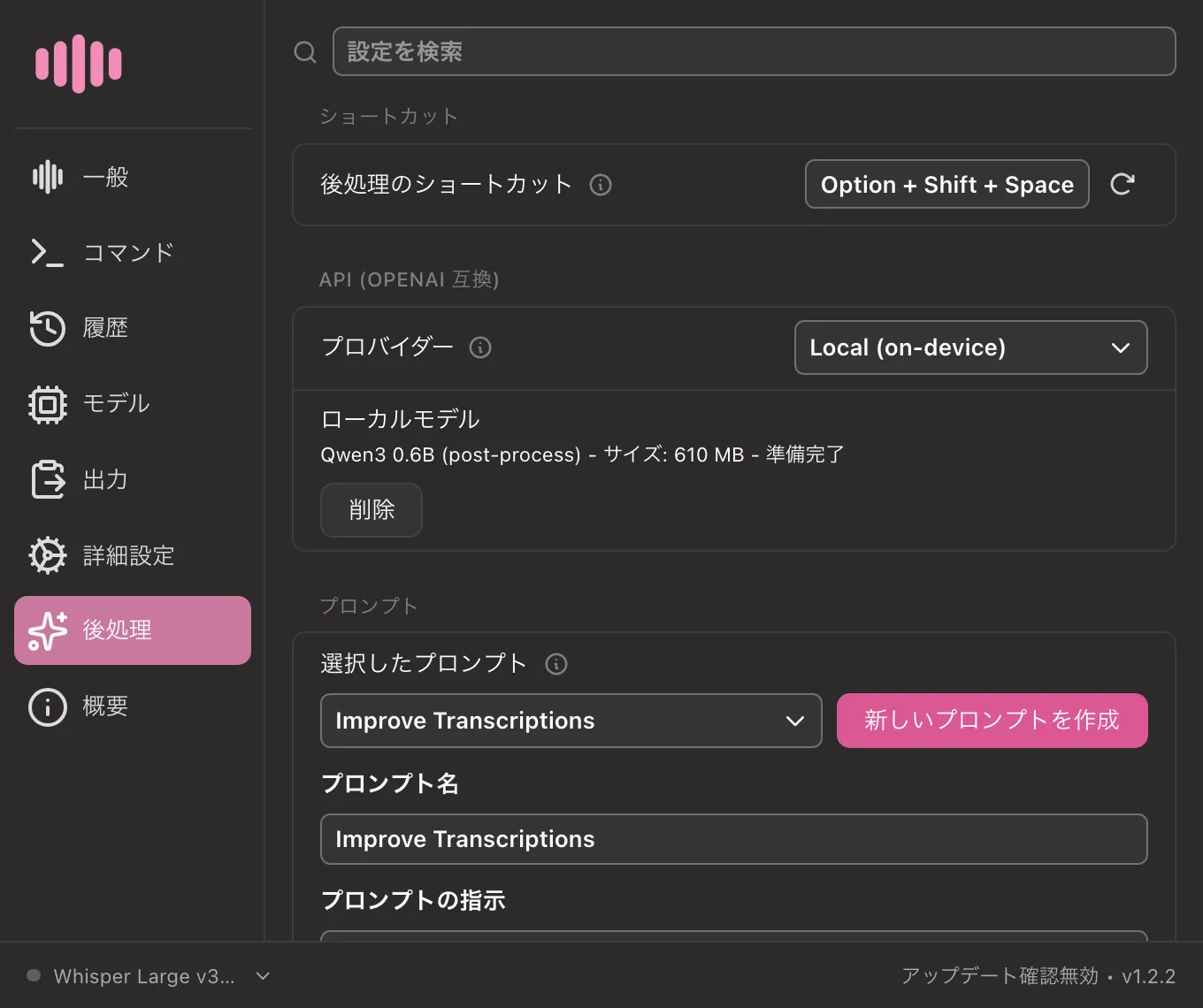This screenshot has width=1203, height=1008.
Task: Click the Option + Shift + Space shortcut button
Action: tap(947, 184)
